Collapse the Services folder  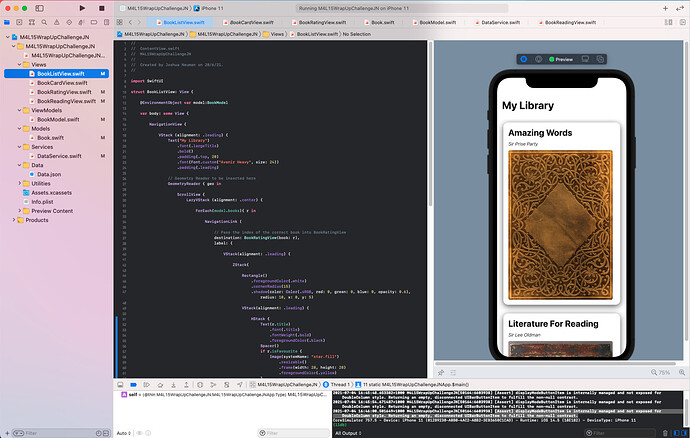pyautogui.click(x=19, y=147)
